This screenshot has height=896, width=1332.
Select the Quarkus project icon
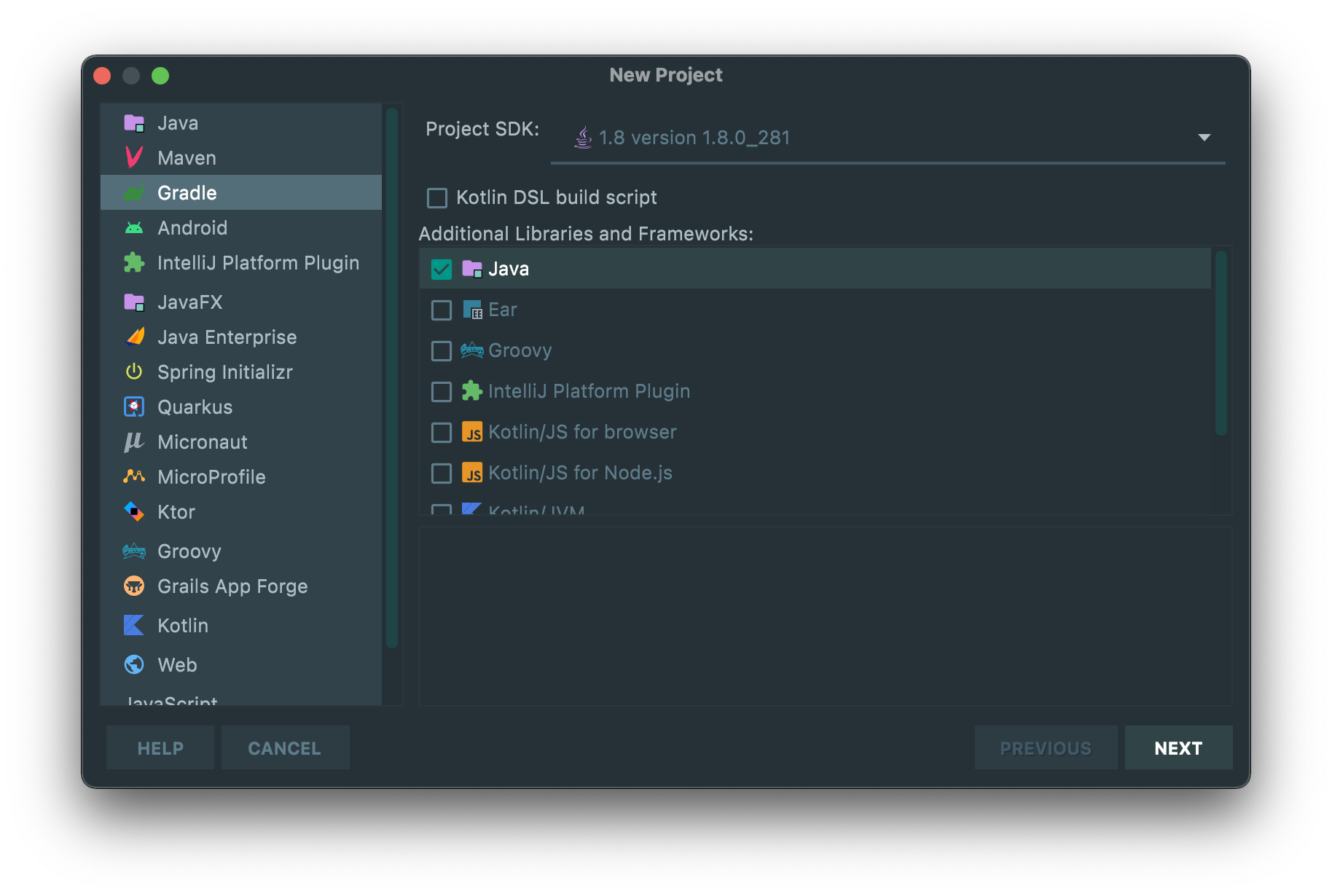point(134,406)
